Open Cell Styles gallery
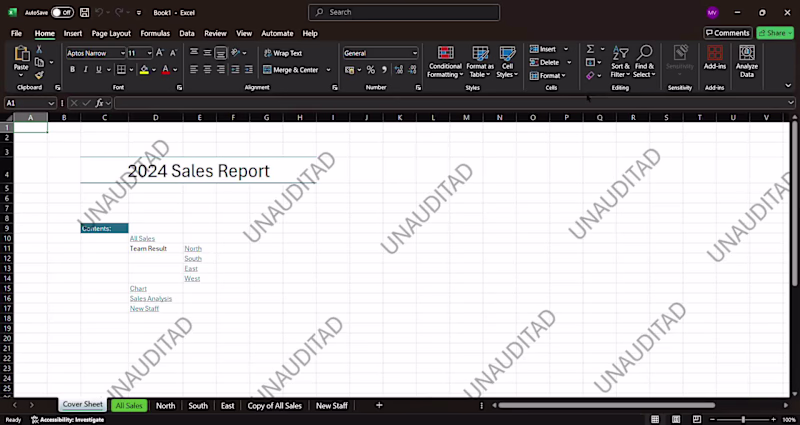800x425 pixels. tap(507, 62)
